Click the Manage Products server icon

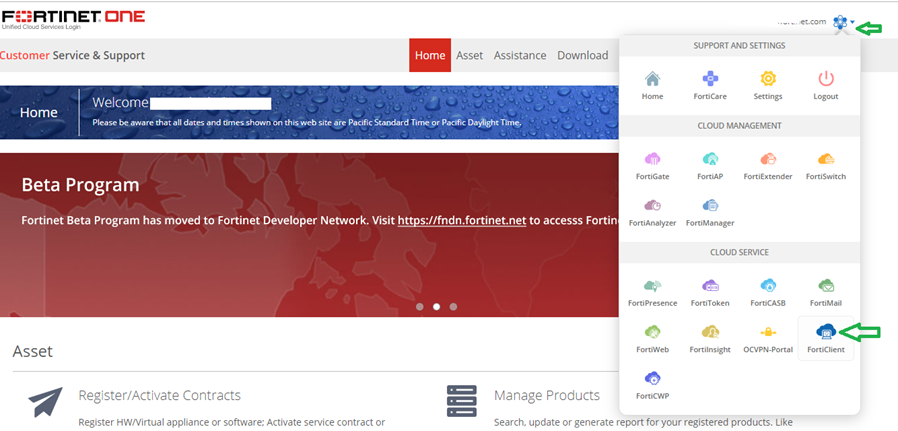pyautogui.click(x=462, y=401)
